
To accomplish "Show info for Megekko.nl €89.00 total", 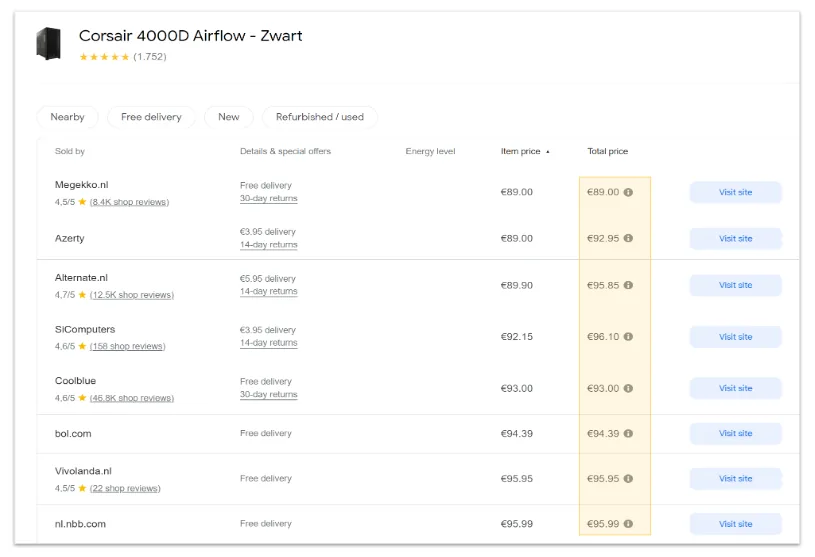I will (628, 192).
